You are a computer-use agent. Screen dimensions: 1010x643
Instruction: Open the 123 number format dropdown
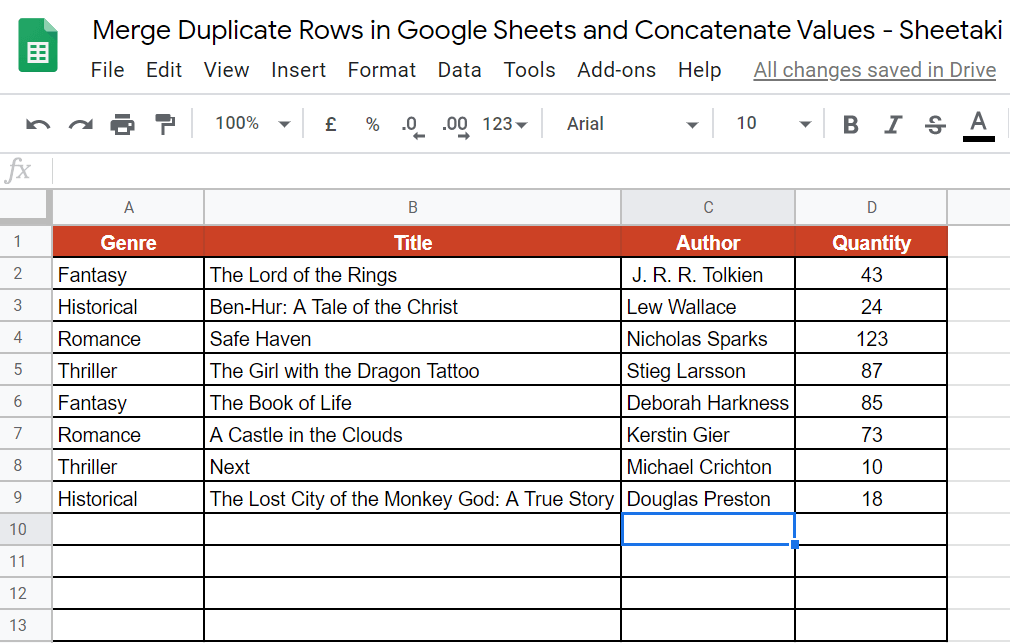pos(505,124)
